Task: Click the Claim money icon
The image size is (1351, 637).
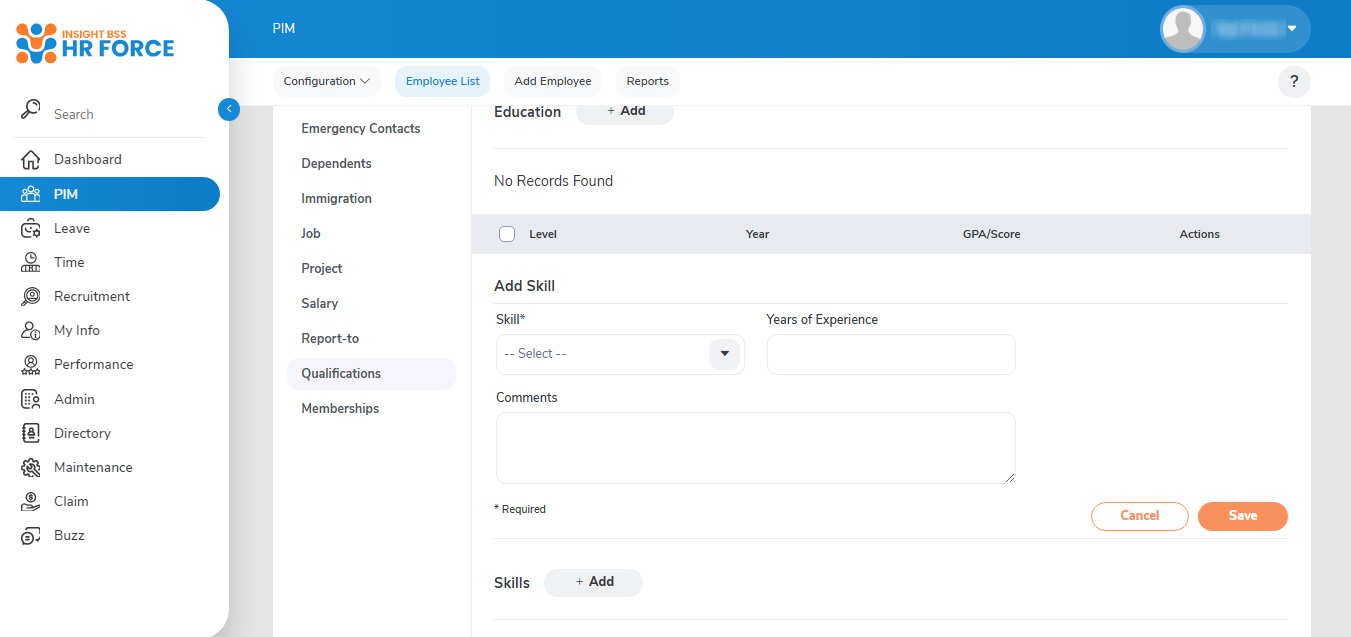Action: pos(31,501)
